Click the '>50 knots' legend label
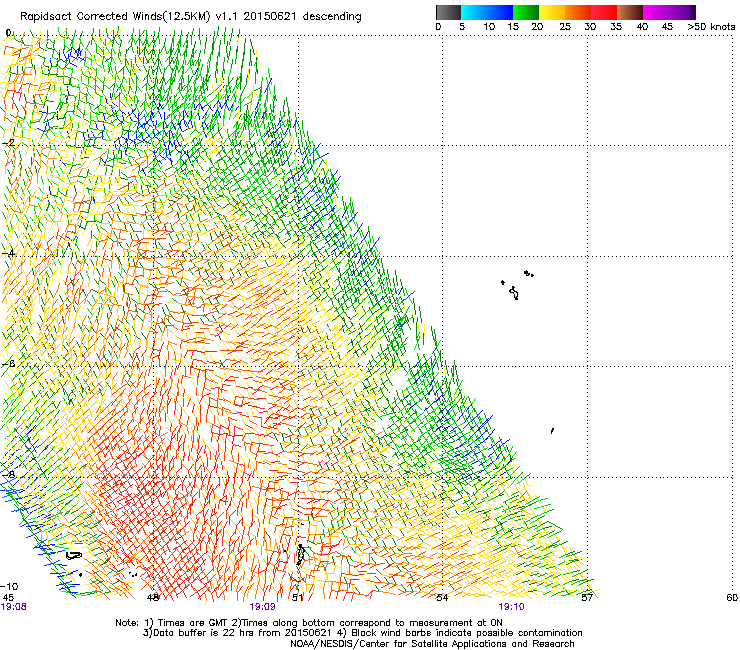This screenshot has height=650, width=740. (711, 27)
